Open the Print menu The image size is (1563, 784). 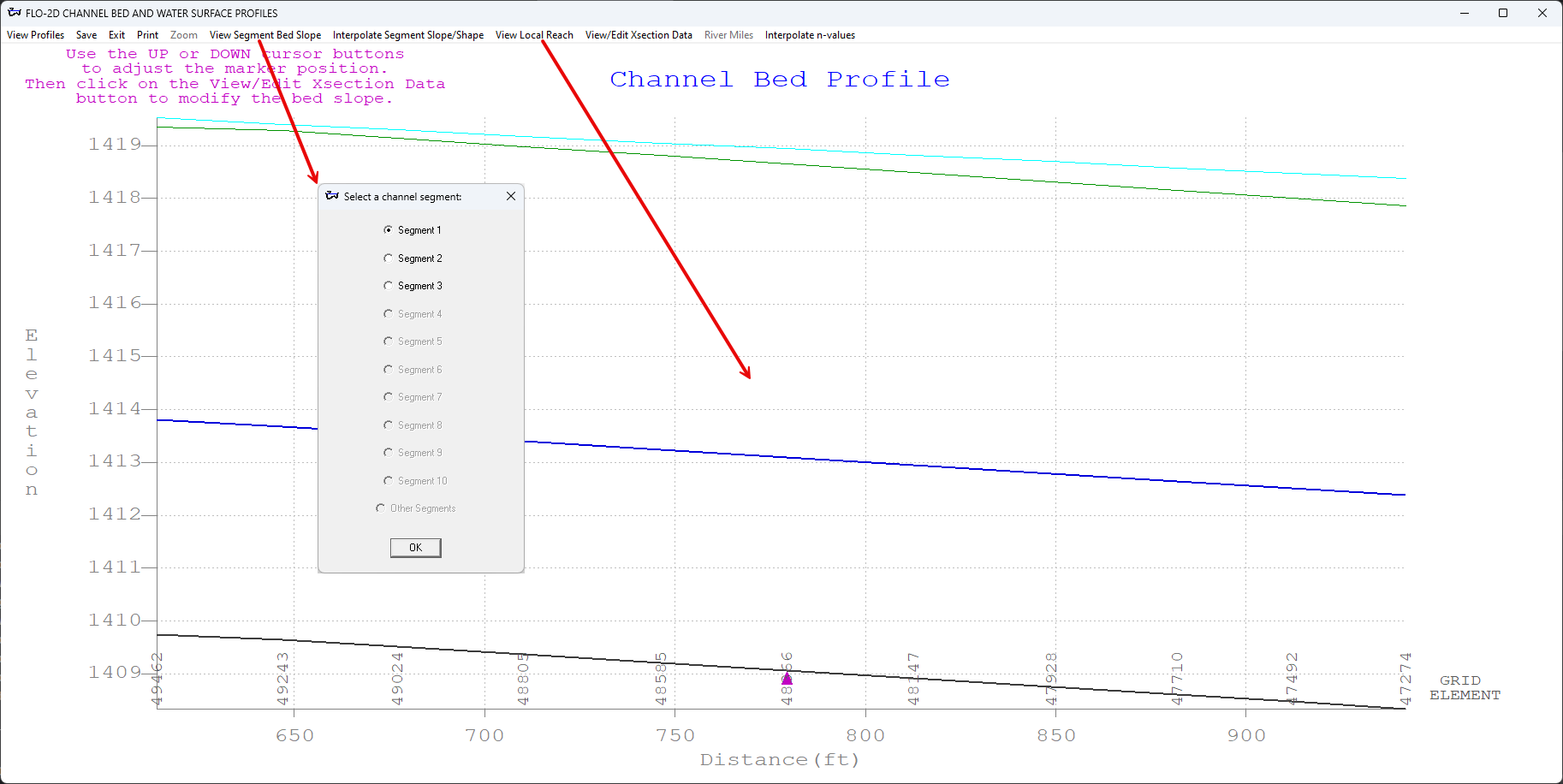[x=147, y=35]
